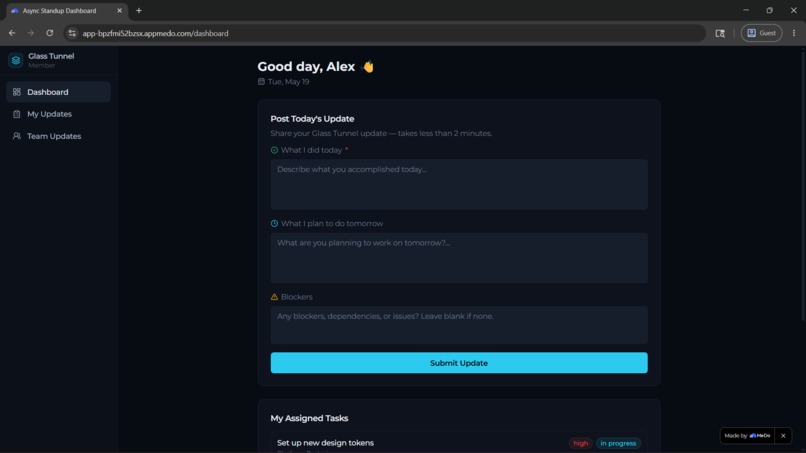Click the warning icon beside Blockers
The width and height of the screenshot is (806, 453).
pyautogui.click(x=274, y=297)
